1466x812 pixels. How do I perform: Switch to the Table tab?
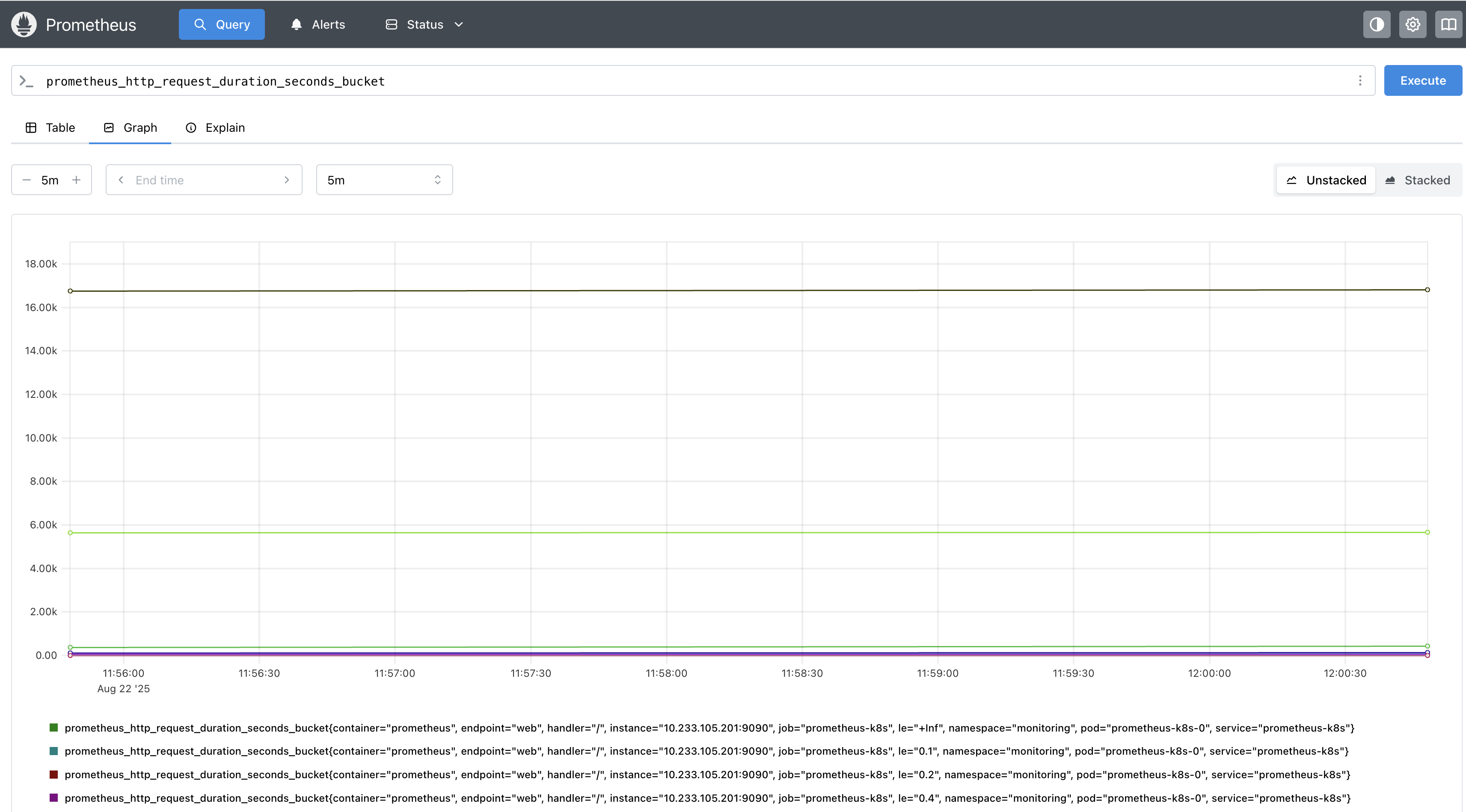50,127
